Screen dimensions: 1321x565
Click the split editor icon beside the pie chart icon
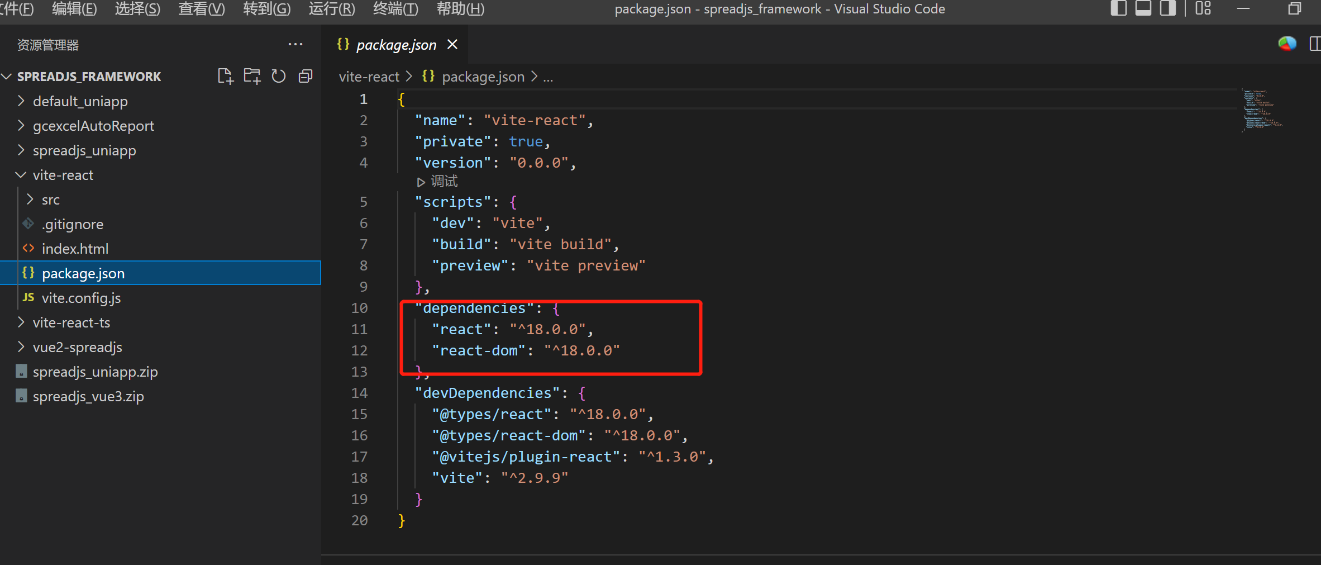tap(1314, 44)
